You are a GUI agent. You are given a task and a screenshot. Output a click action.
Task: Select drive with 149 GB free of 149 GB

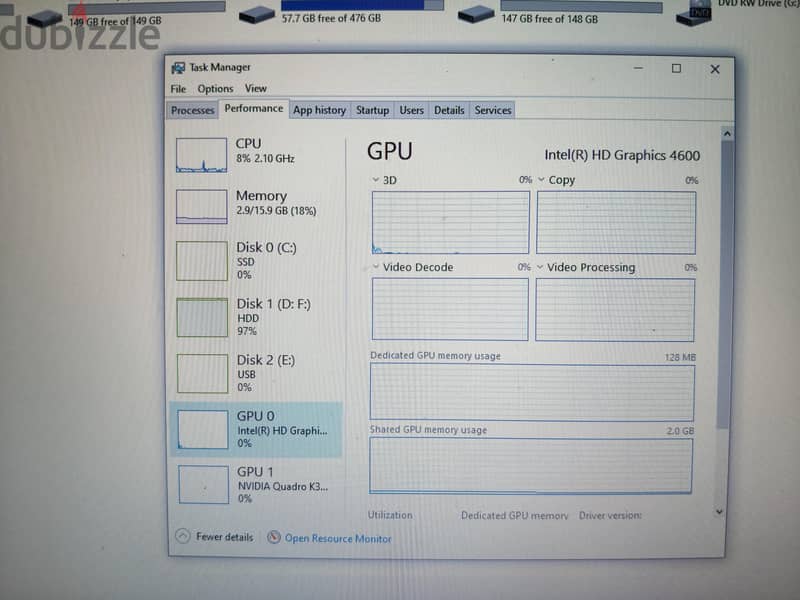point(126,15)
